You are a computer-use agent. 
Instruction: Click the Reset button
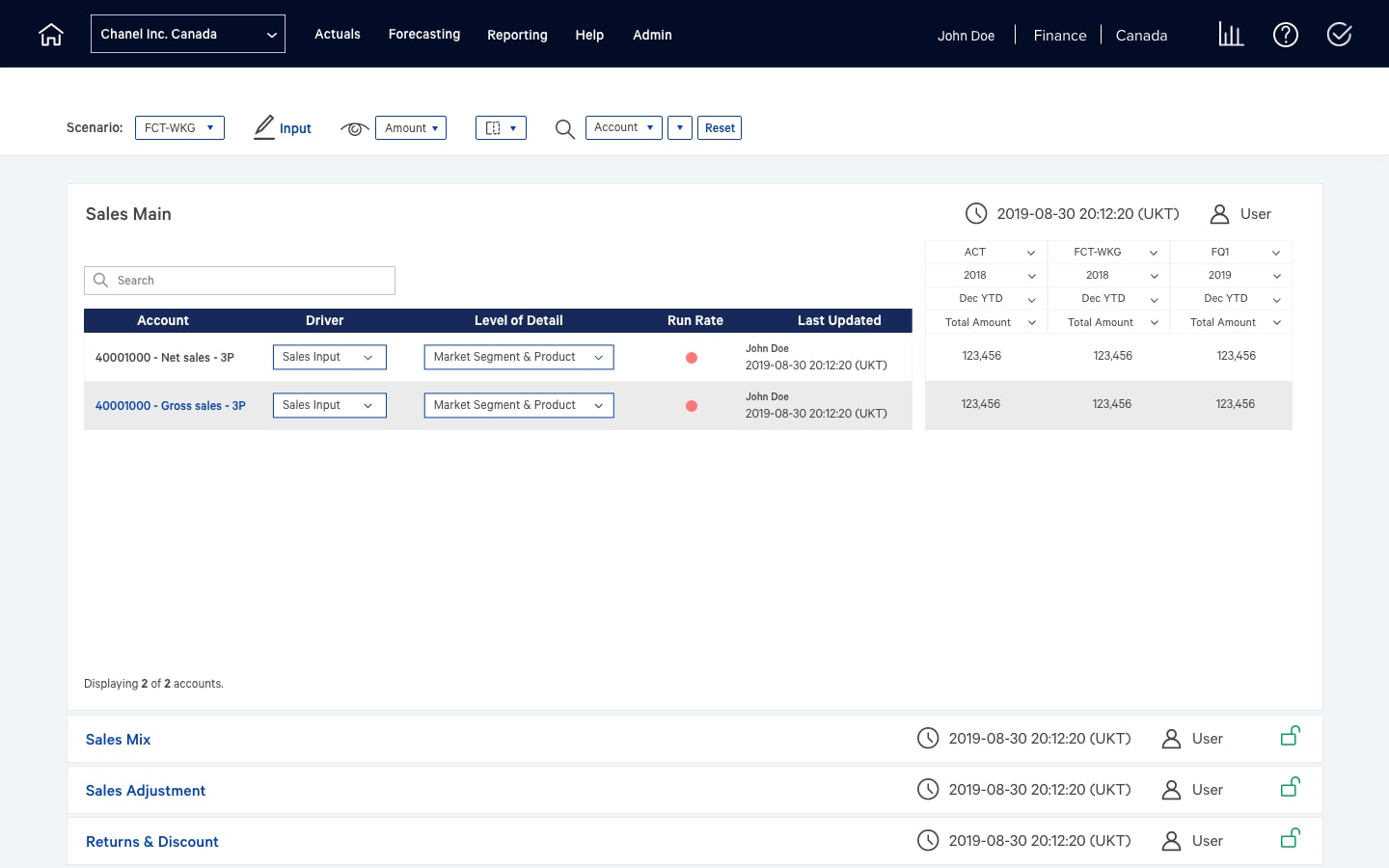[720, 127]
